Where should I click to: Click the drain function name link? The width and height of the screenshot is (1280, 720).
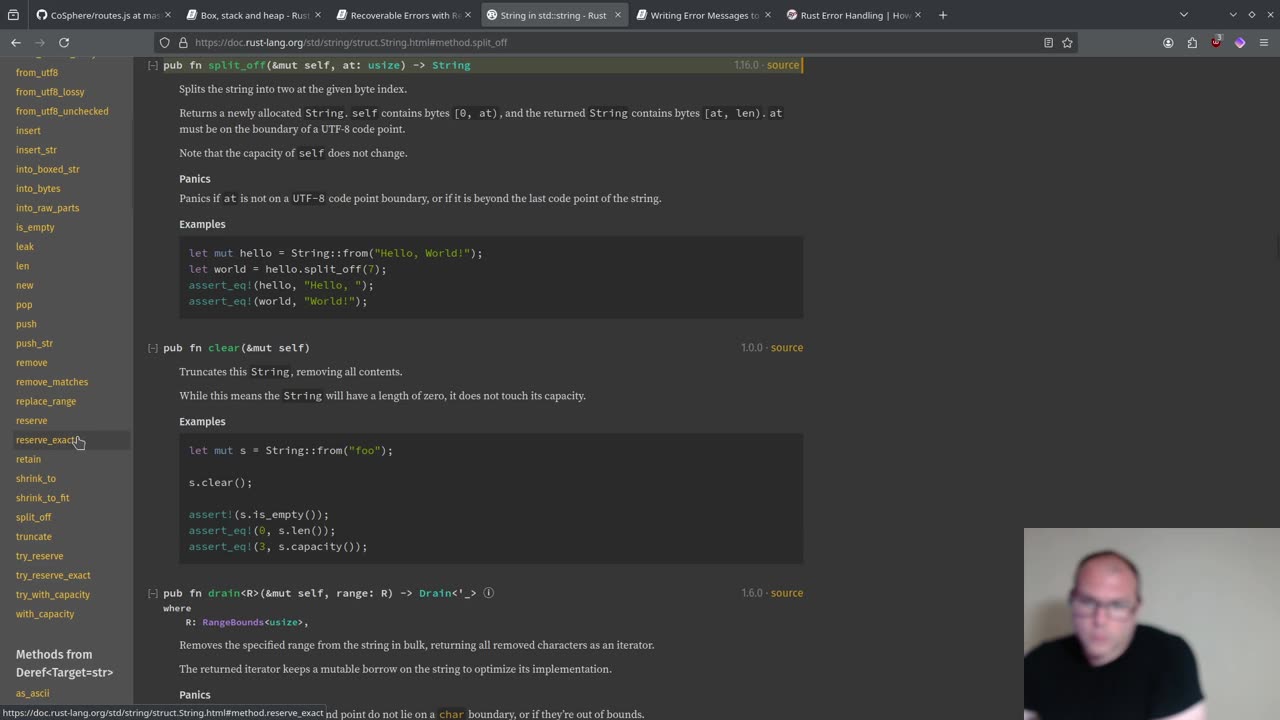click(224, 593)
